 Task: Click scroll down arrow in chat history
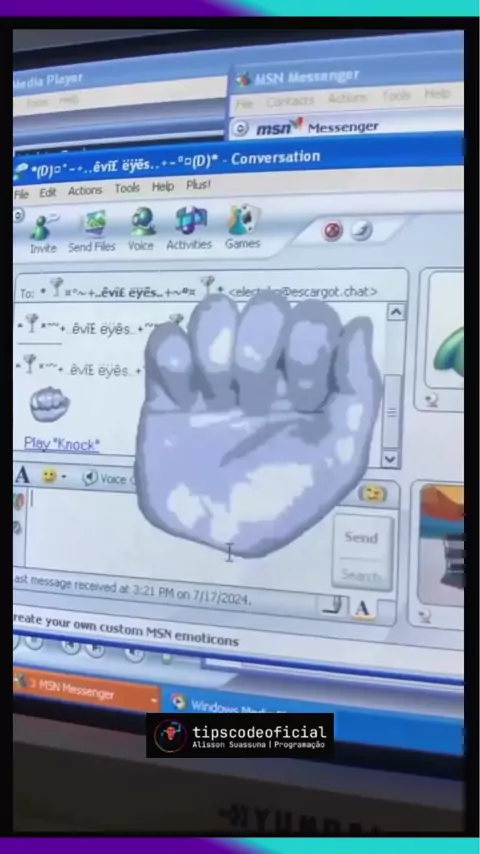(390, 459)
